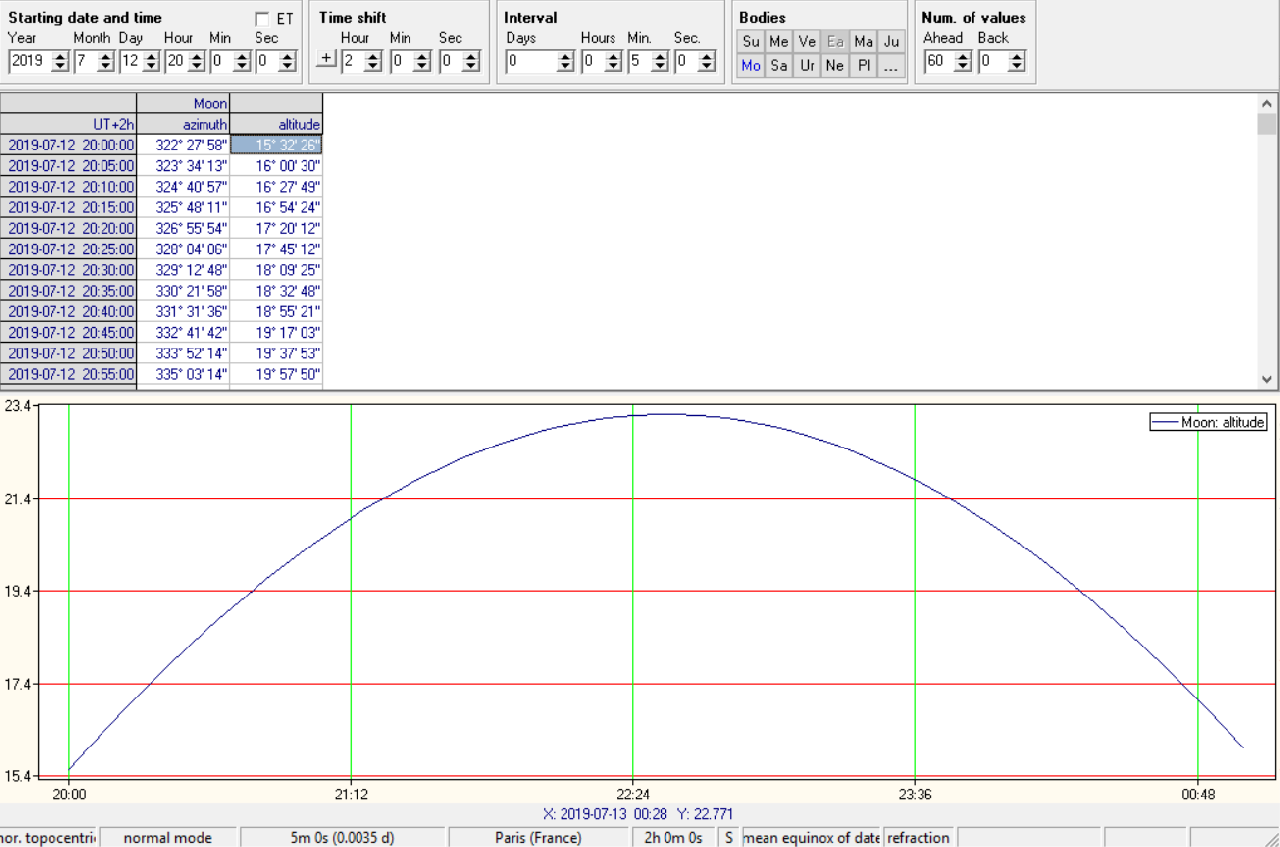Click the starting Sec spinner arrows
This screenshot has width=1280, height=847.
tap(287, 61)
